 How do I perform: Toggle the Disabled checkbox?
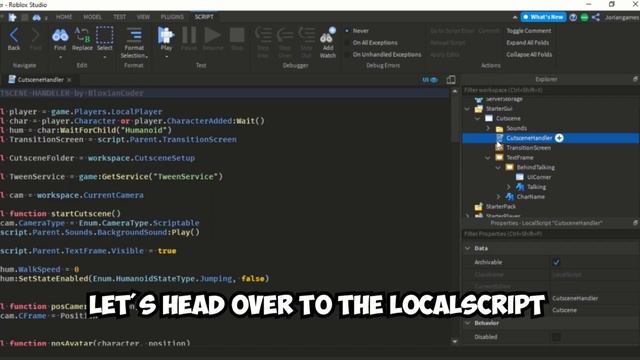coord(556,337)
